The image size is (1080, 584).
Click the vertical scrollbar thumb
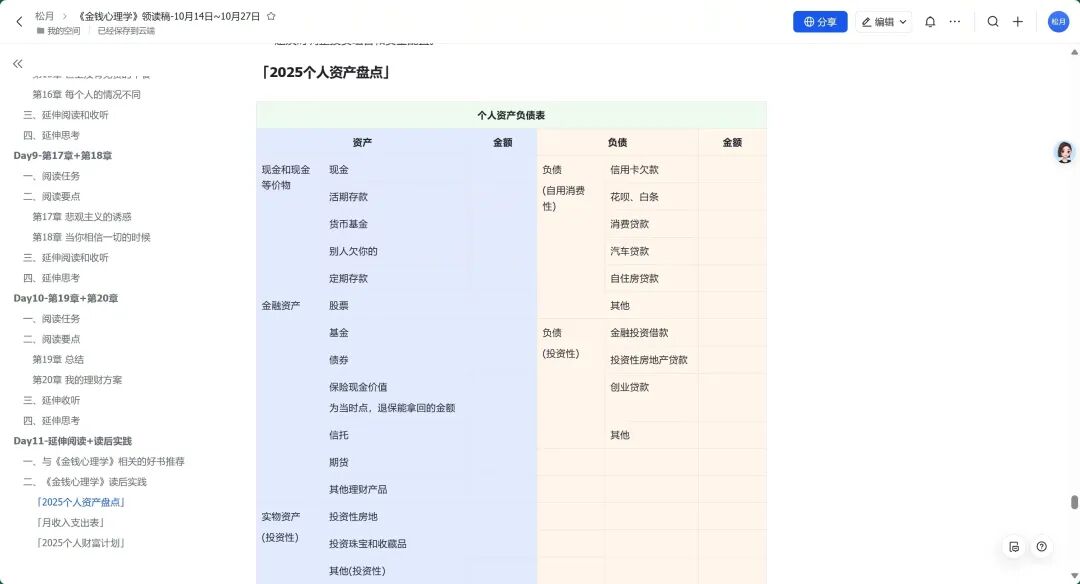(x=1074, y=502)
